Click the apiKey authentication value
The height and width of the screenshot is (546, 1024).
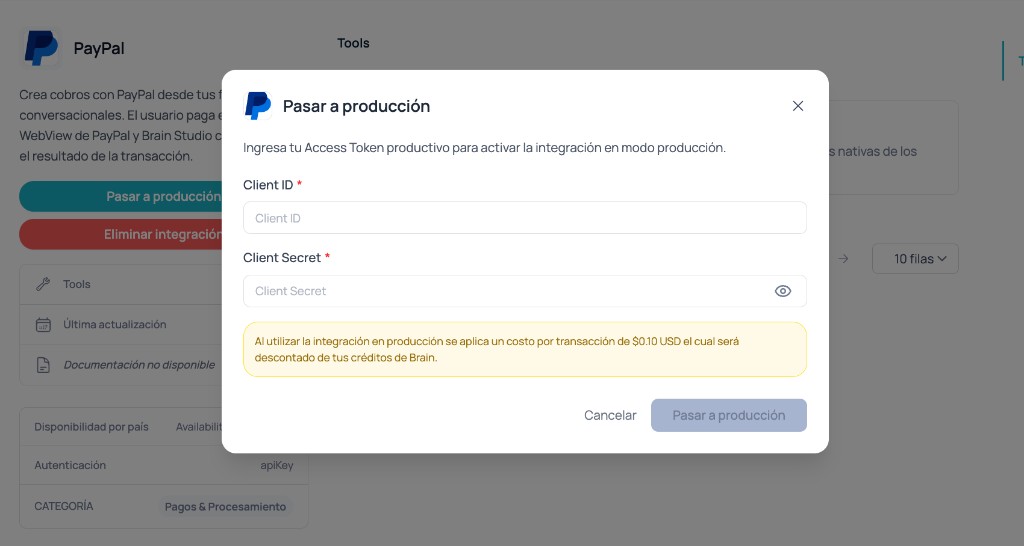click(277, 465)
